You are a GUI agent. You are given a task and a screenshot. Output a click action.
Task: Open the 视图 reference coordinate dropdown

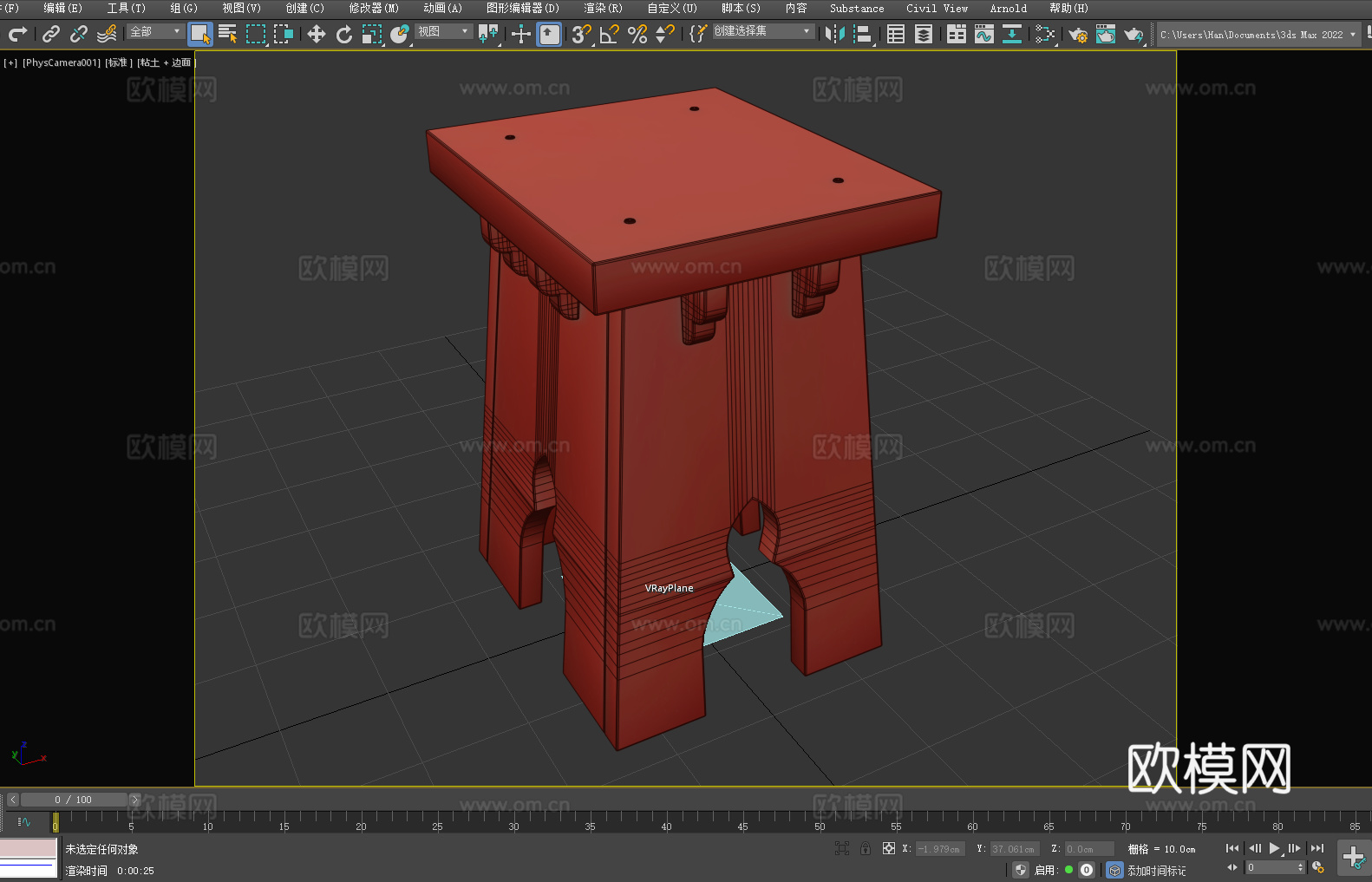click(443, 31)
